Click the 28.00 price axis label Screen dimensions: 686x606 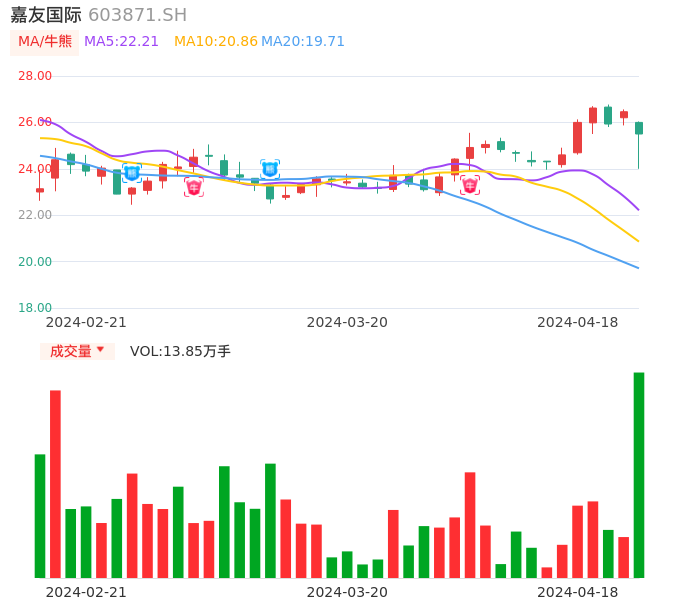(35, 76)
